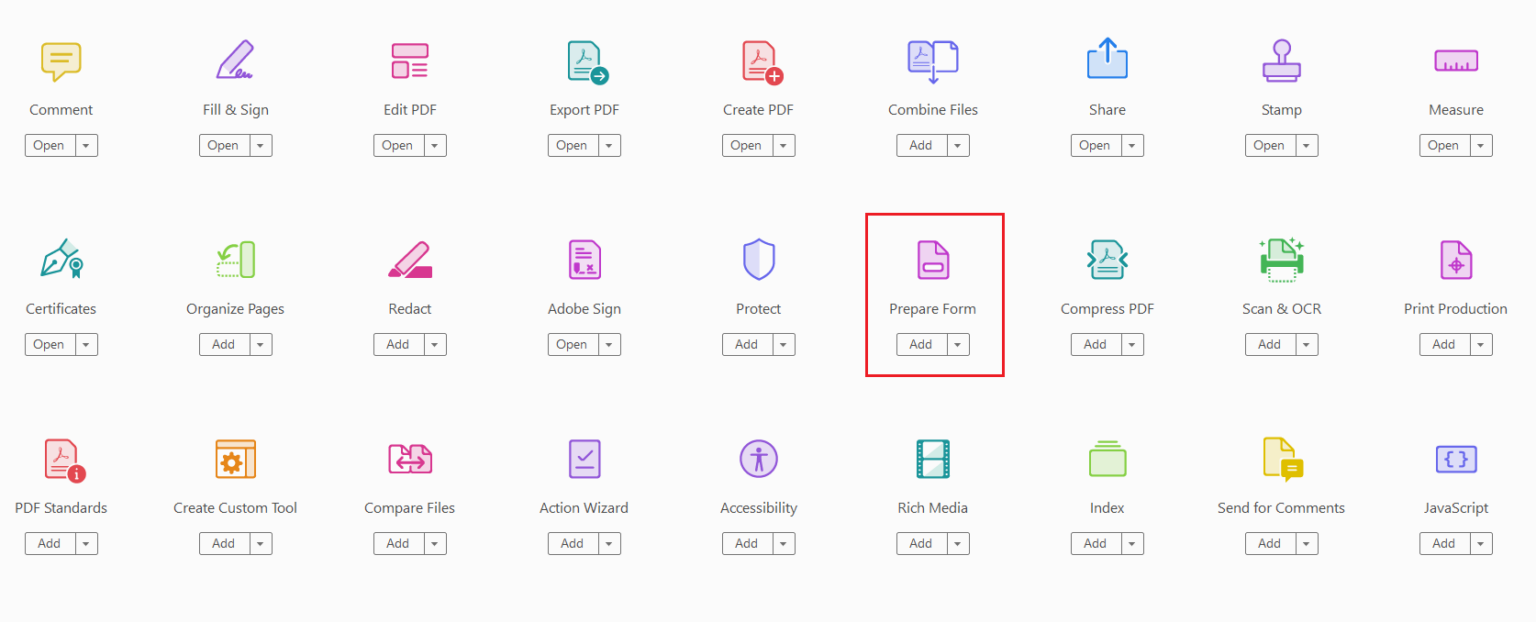Select the Export PDF icon
This screenshot has width=1536, height=622.
coord(584,60)
